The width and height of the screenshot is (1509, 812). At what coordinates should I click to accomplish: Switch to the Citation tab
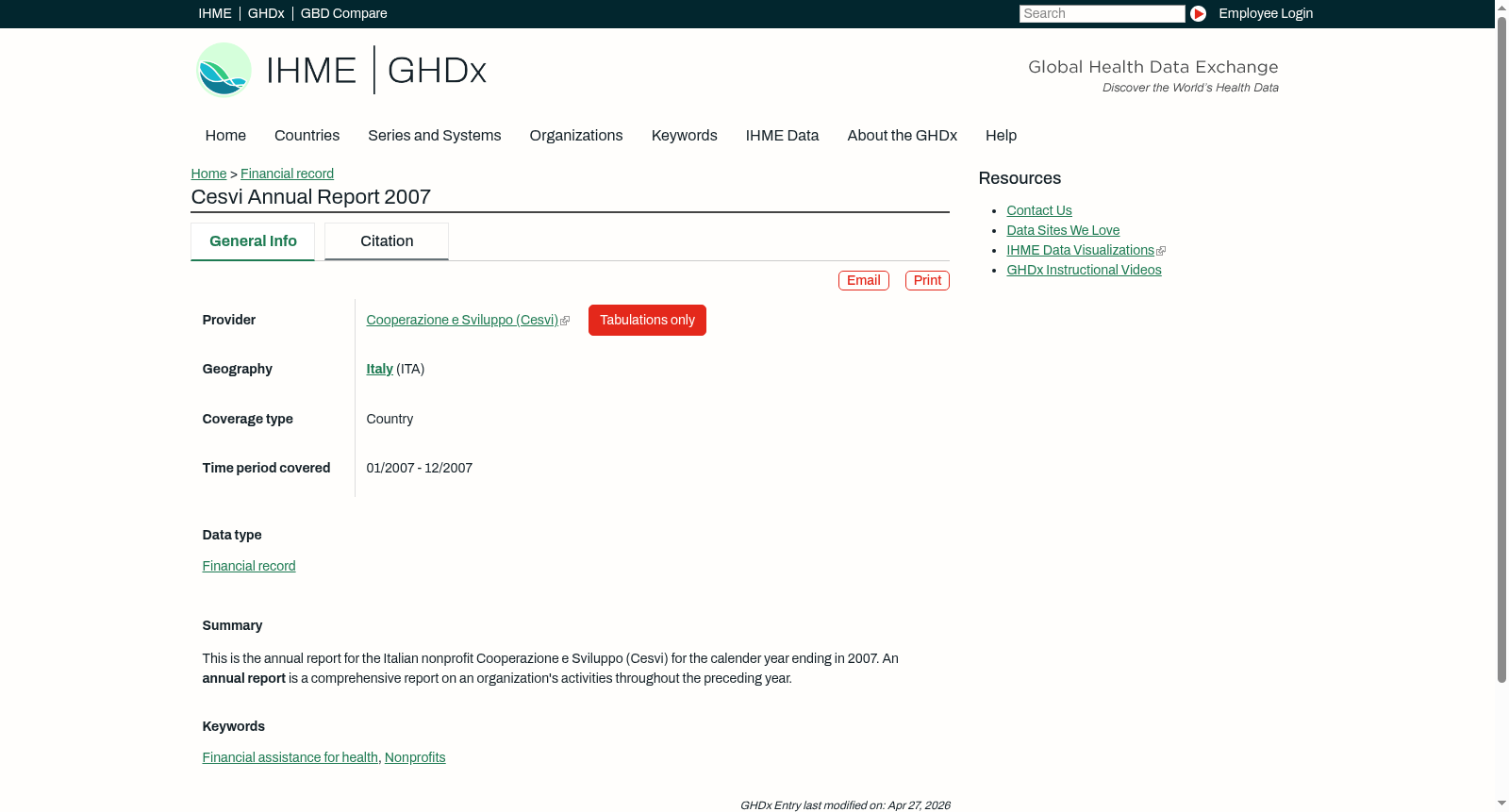coord(387,241)
